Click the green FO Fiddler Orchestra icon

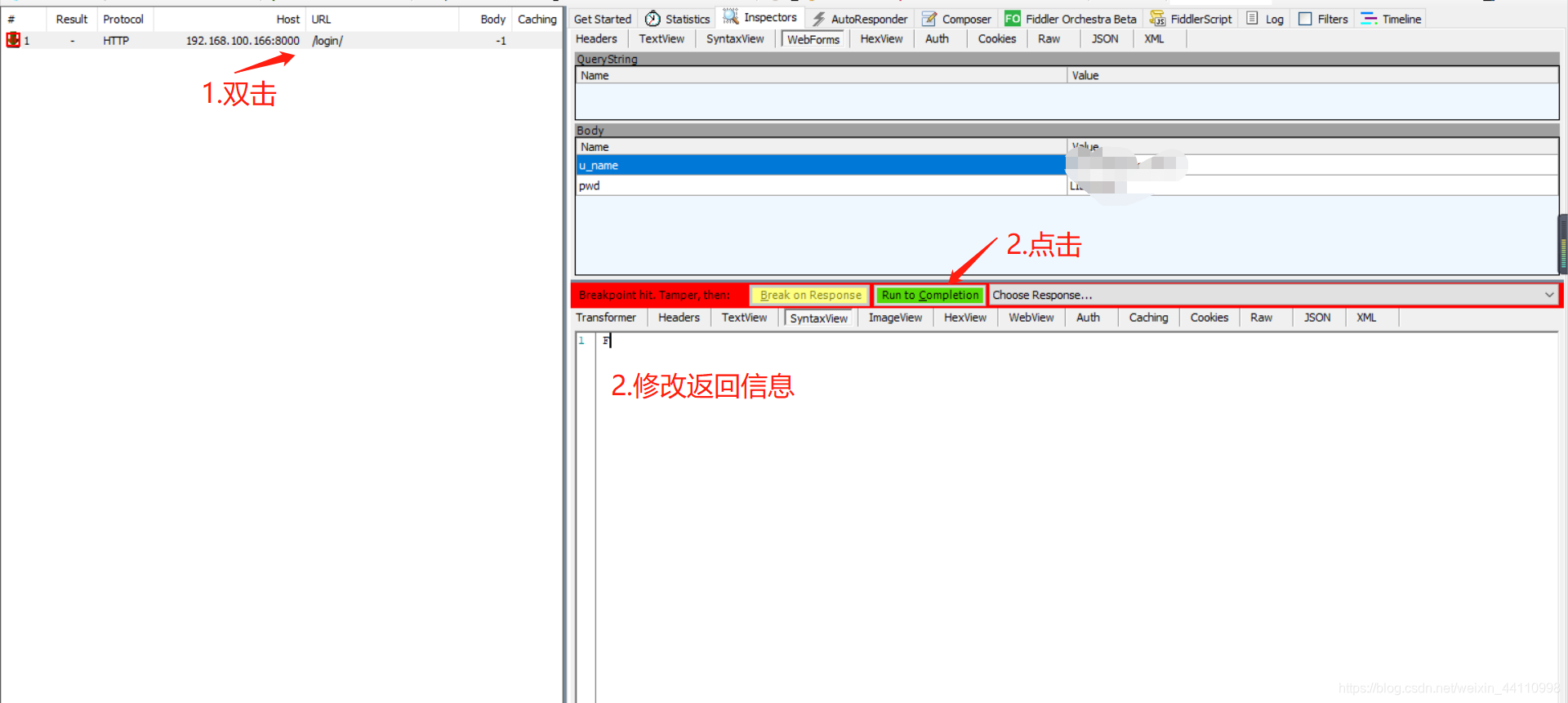pyautogui.click(x=1013, y=19)
